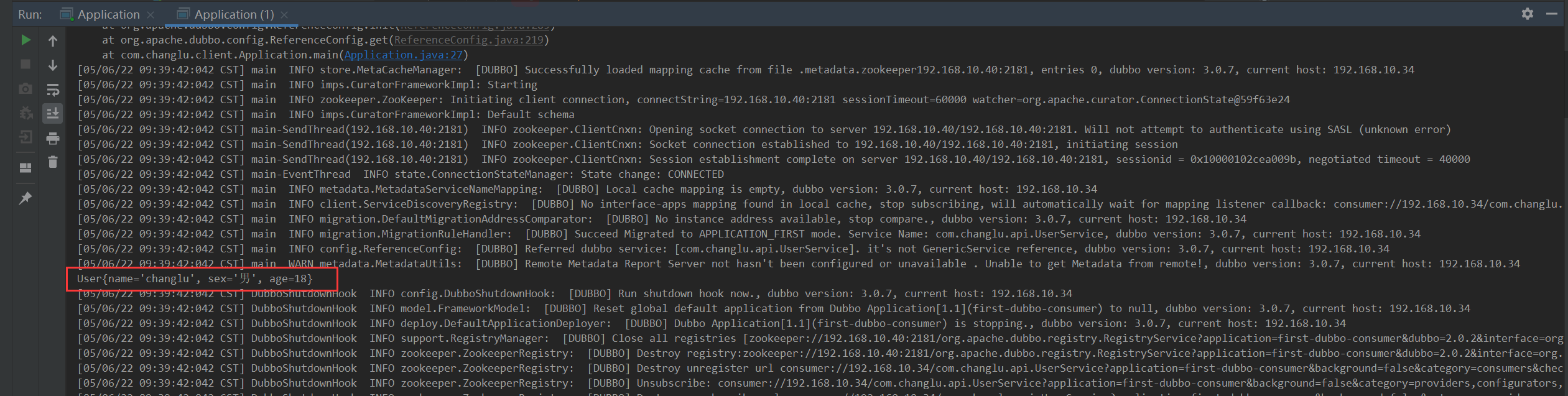Click the 'Session establishment complete' log line
The image size is (1568, 396).
coord(773,159)
